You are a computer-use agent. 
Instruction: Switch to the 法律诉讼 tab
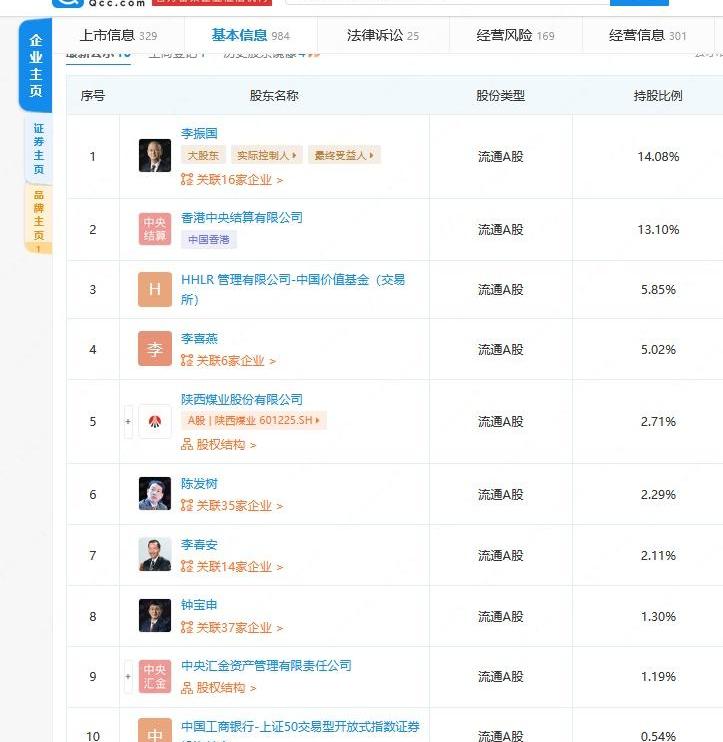pyautogui.click(x=382, y=35)
